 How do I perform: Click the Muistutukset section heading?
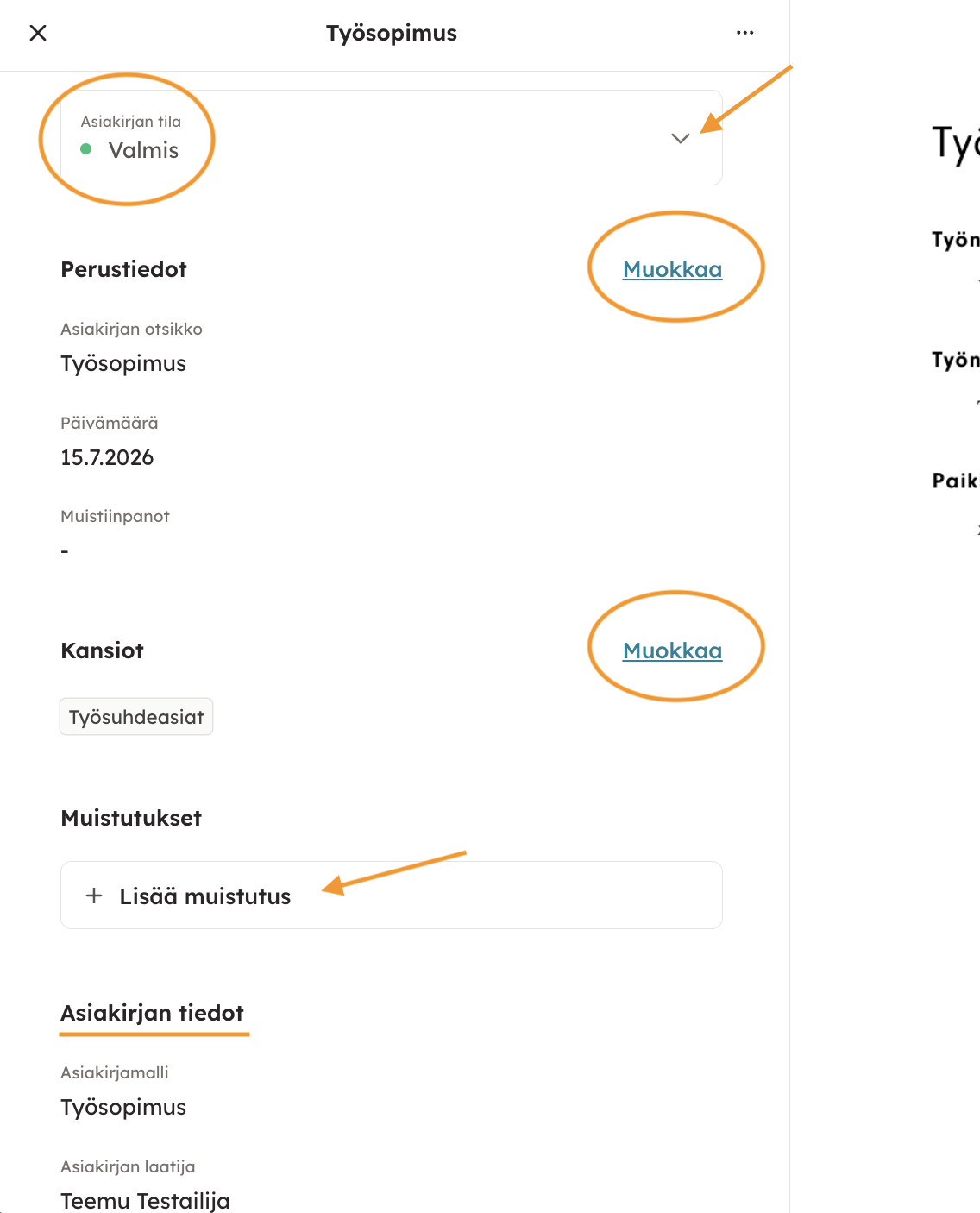(x=131, y=818)
